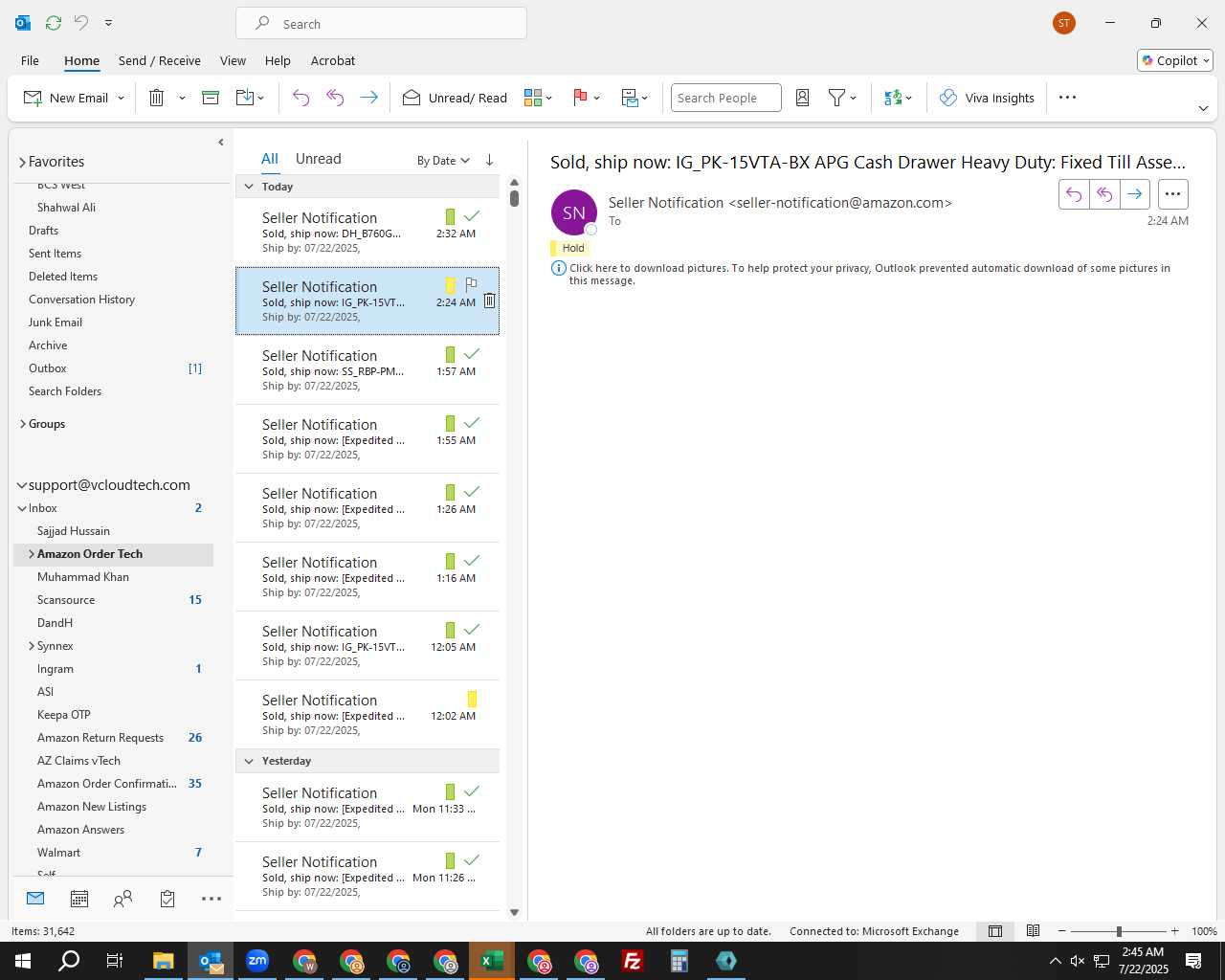Viewport: 1225px width, 980px height.
Task: Switch to Tasks view in navigation bar
Action: 167,899
